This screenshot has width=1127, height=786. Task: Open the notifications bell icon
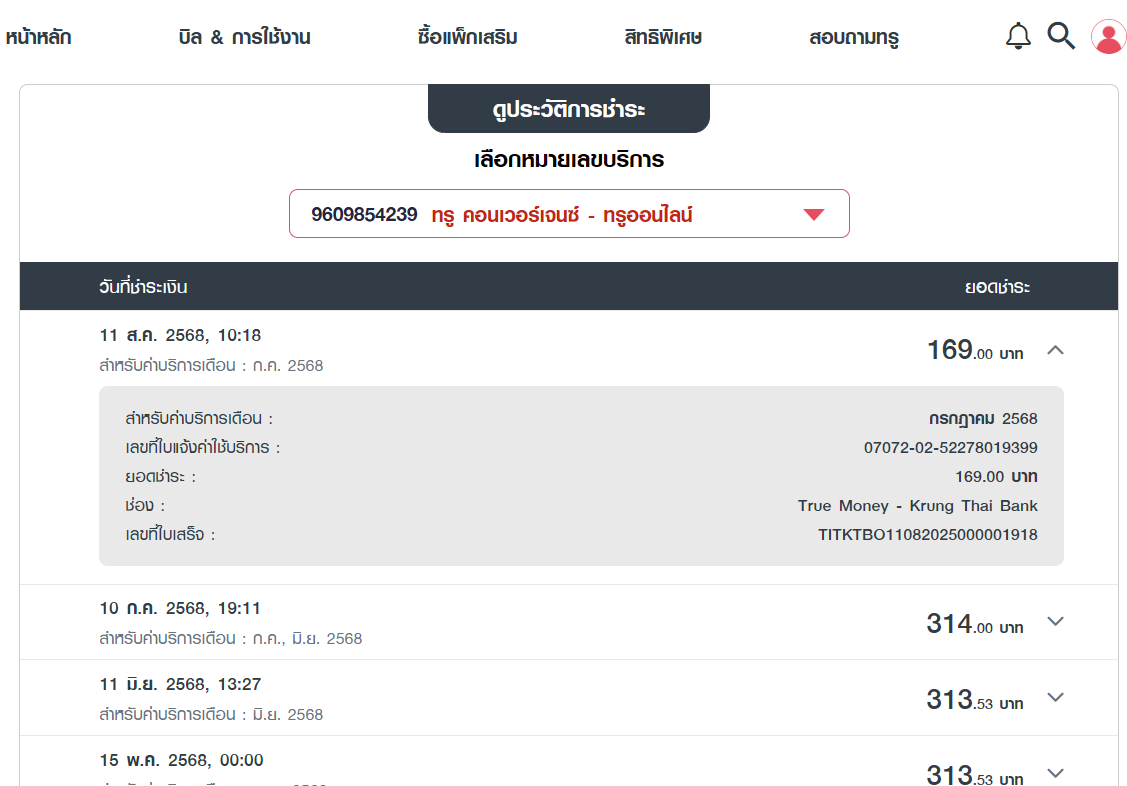(x=1018, y=35)
